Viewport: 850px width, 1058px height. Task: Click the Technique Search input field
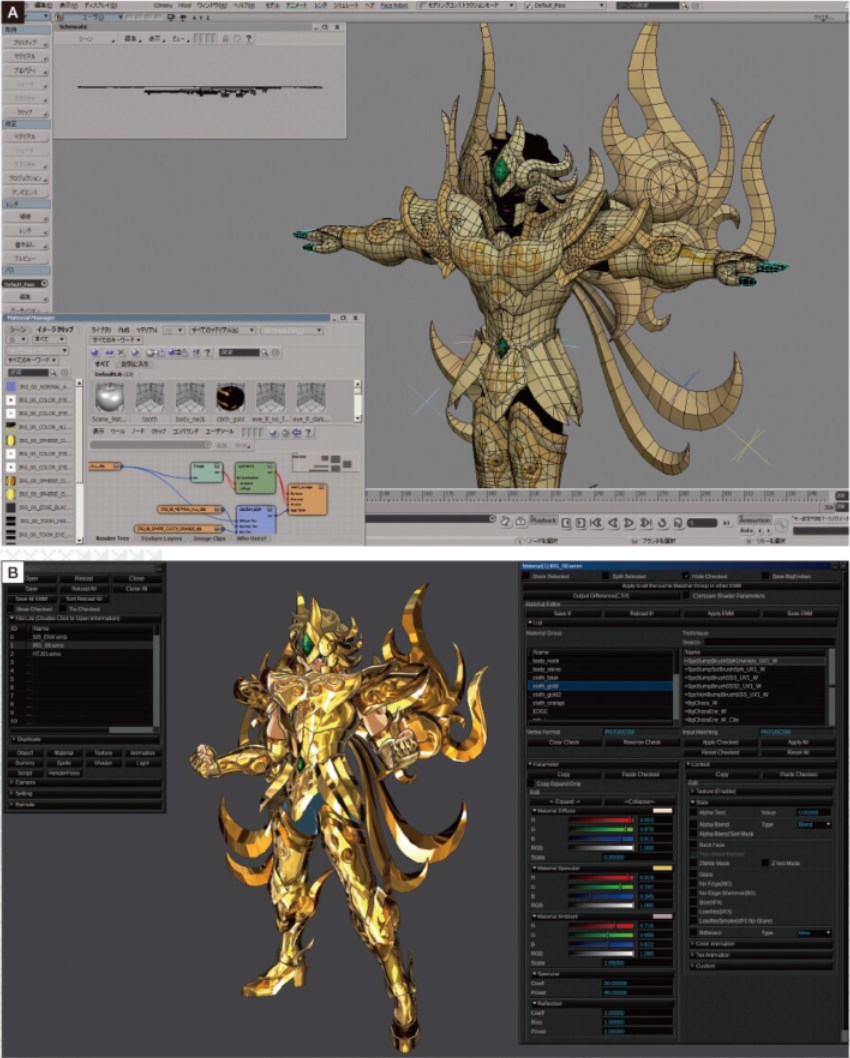point(769,642)
